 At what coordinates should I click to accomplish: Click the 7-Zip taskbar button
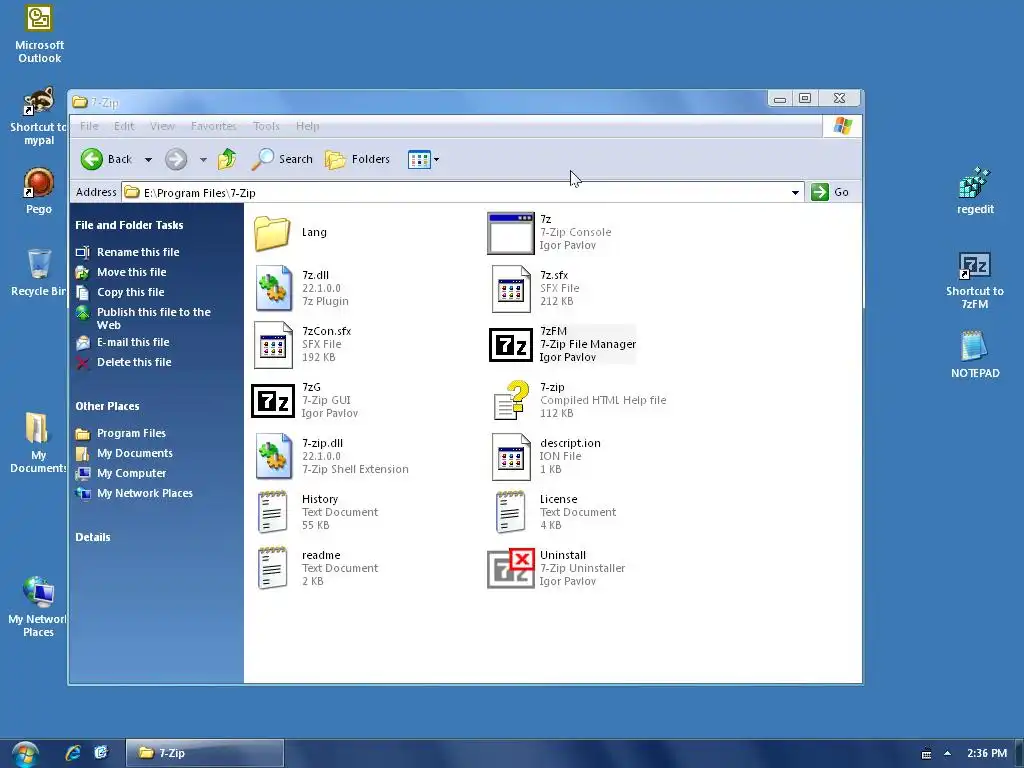tap(204, 753)
